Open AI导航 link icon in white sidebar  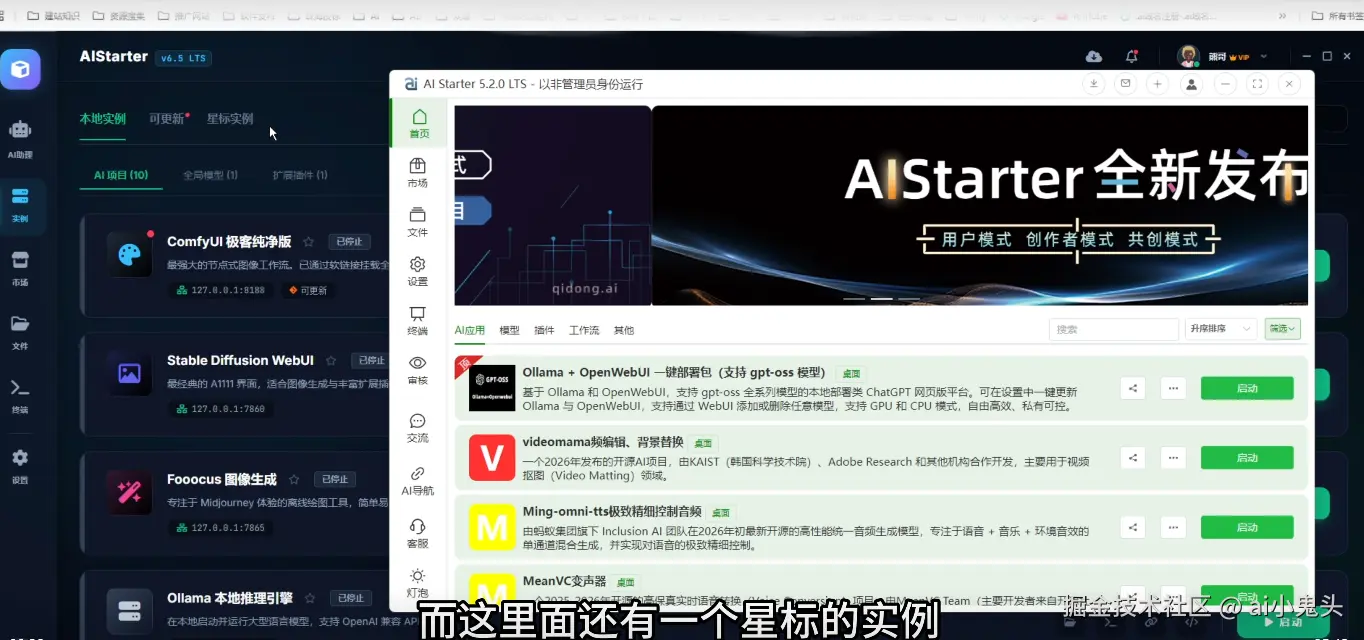click(x=418, y=481)
